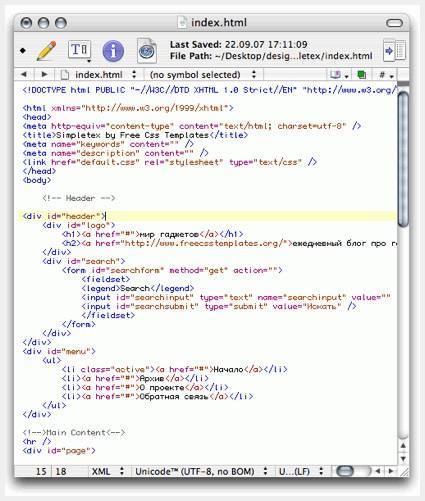Image resolution: width=425 pixels, height=501 pixels.
Task: Expand the "no symbol selected" function popup
Action: click(203, 74)
